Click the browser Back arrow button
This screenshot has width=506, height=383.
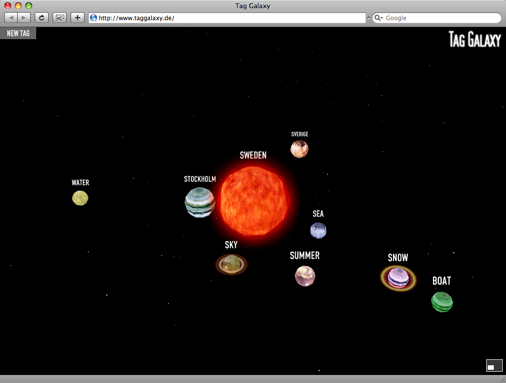[11, 18]
